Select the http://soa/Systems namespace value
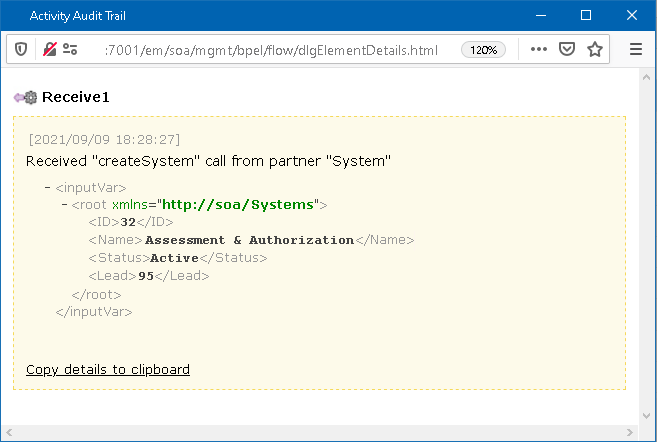This screenshot has width=657, height=442. (x=235, y=205)
